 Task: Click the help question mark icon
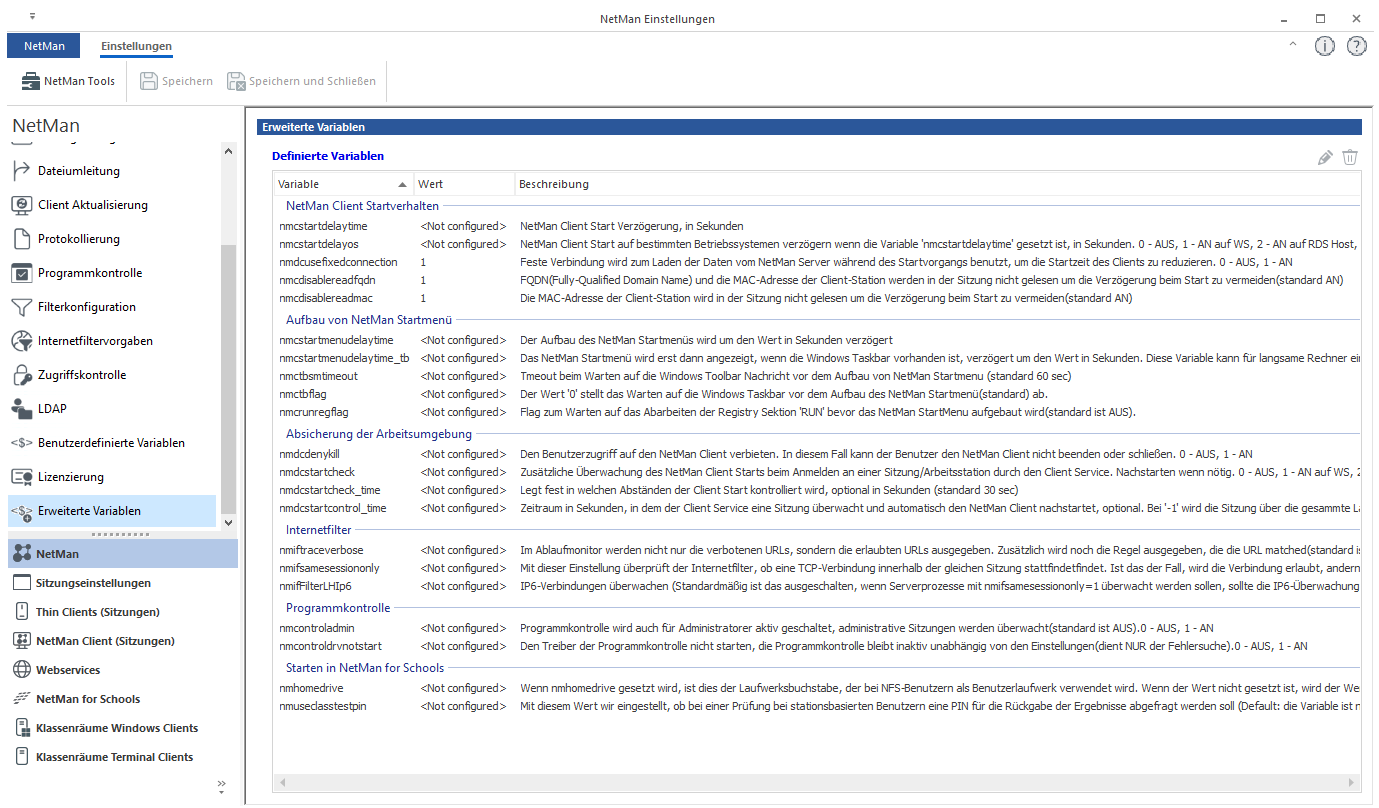(1356, 46)
